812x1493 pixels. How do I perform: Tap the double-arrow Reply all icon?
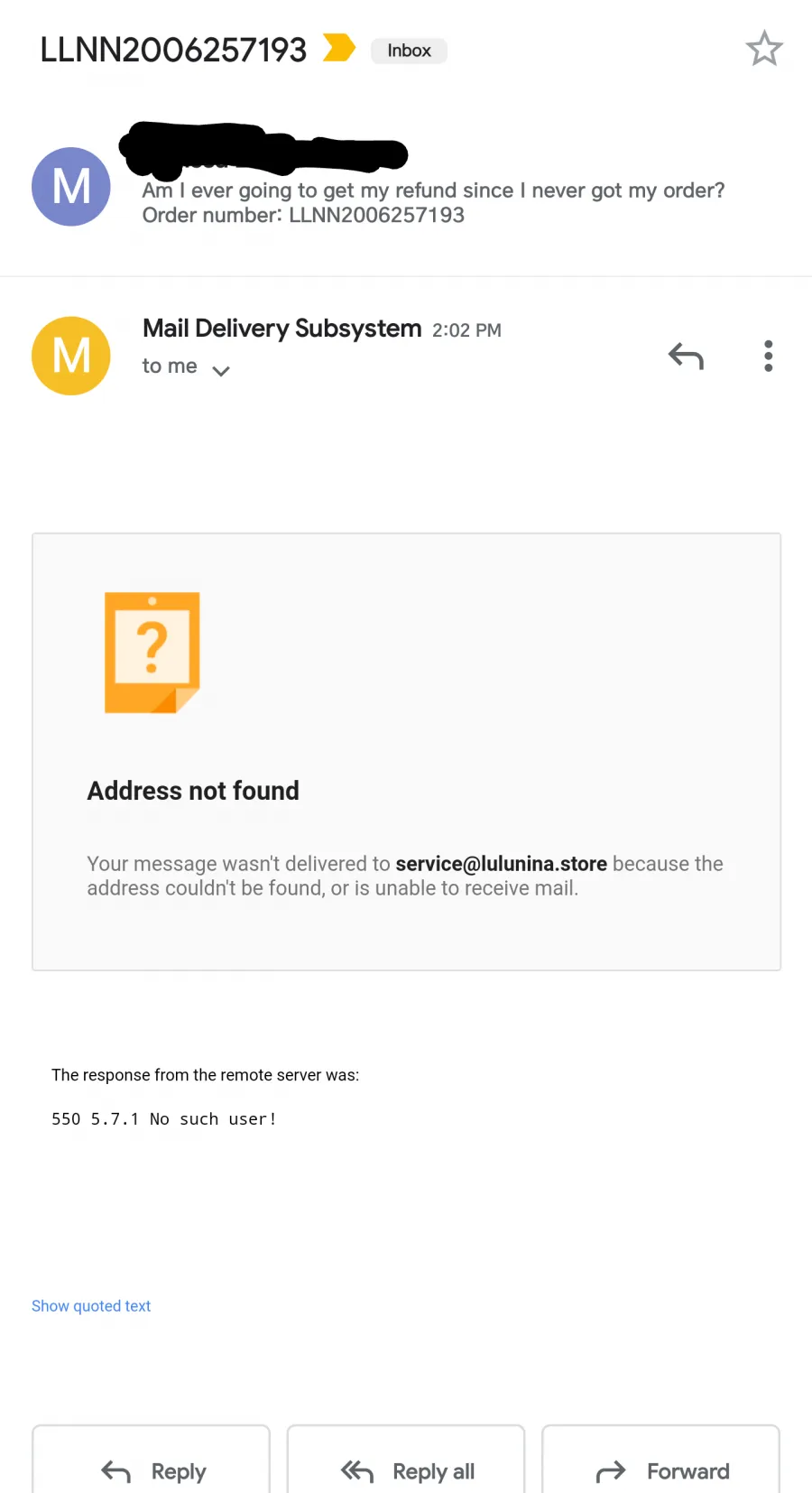click(356, 1471)
